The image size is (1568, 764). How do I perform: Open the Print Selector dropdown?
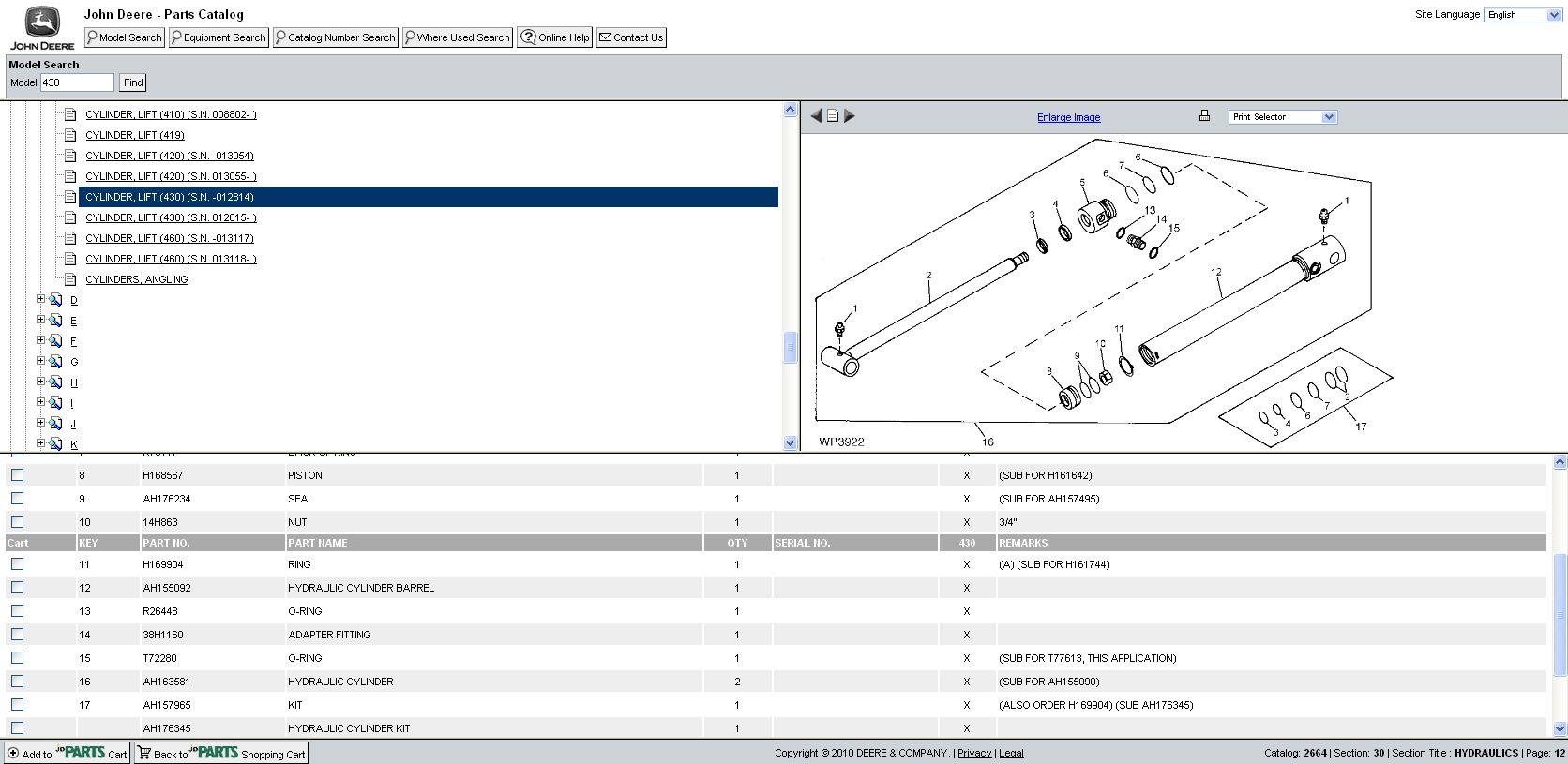1282,117
